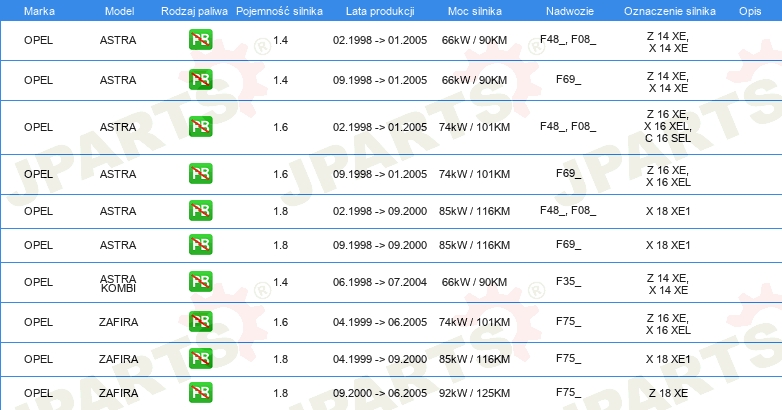Click the F75_ body code in the Zafira 1.6 row
The width and height of the screenshot is (782, 410).
click(x=569, y=322)
